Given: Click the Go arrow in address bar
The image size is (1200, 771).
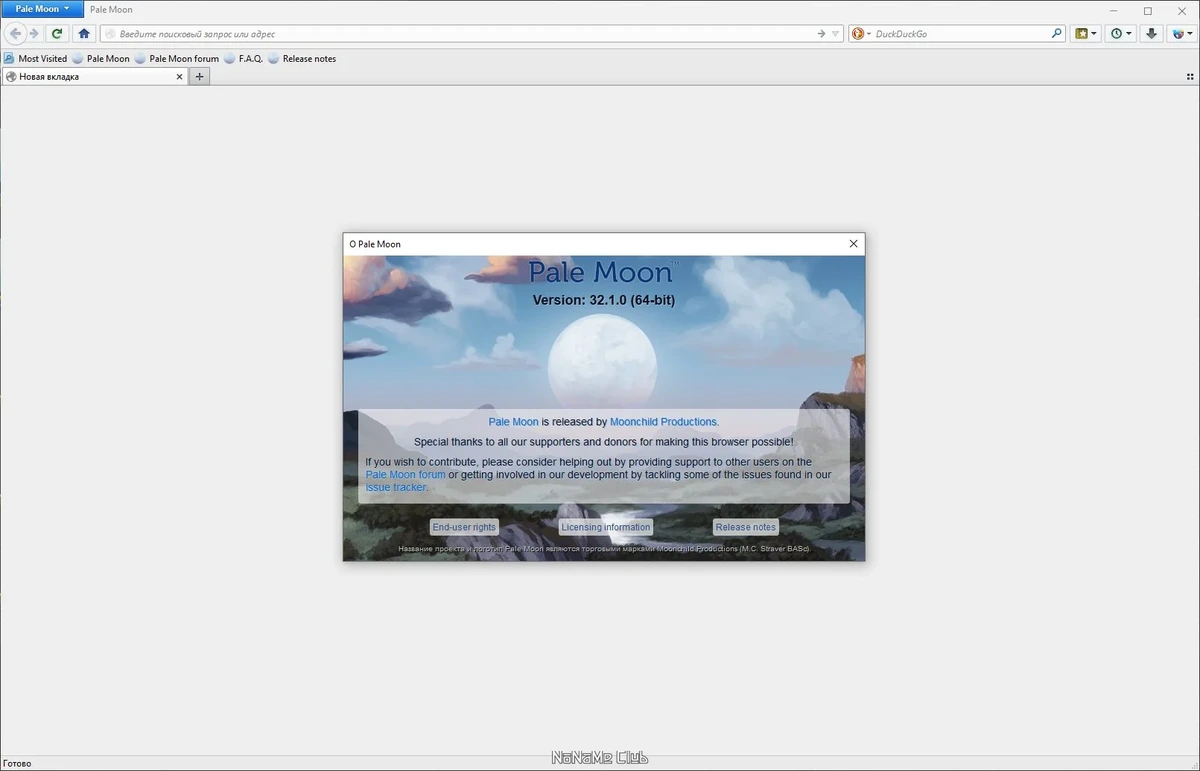Looking at the screenshot, I should (821, 34).
